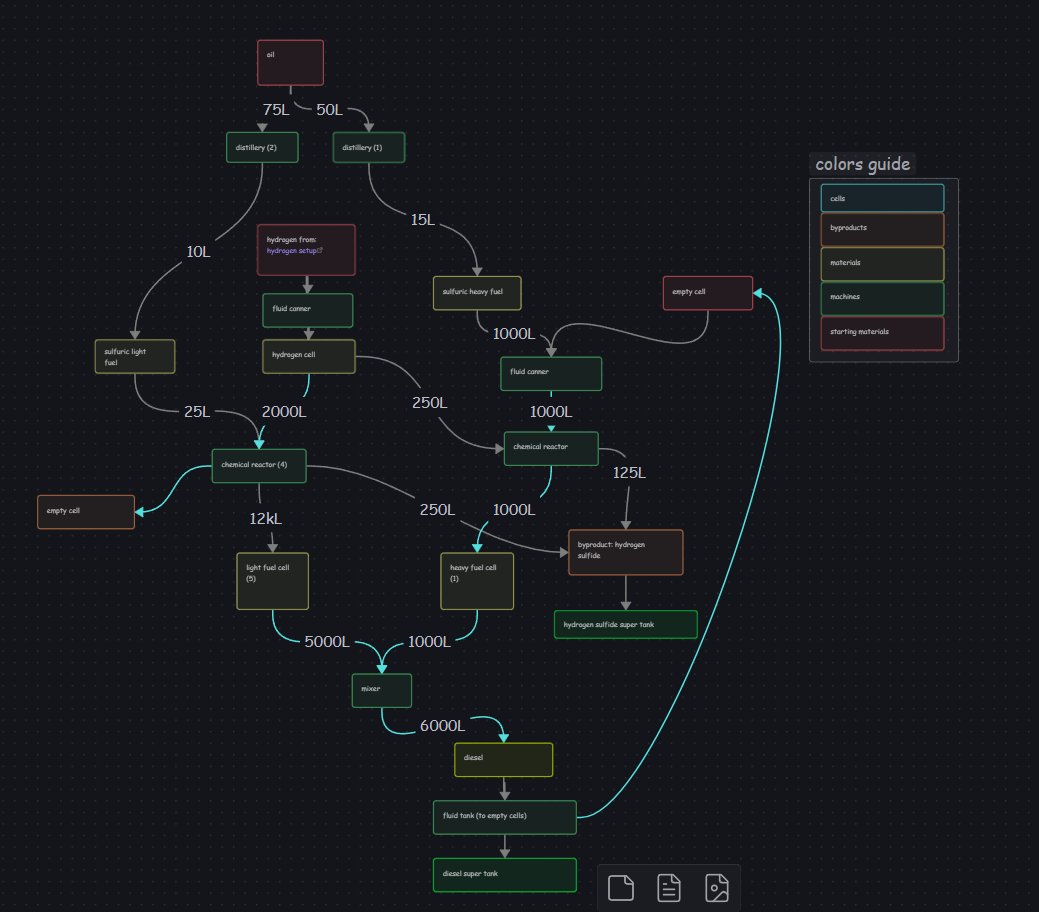
Task: Select byproducts swatch in colors guide
Action: pyautogui.click(x=883, y=229)
